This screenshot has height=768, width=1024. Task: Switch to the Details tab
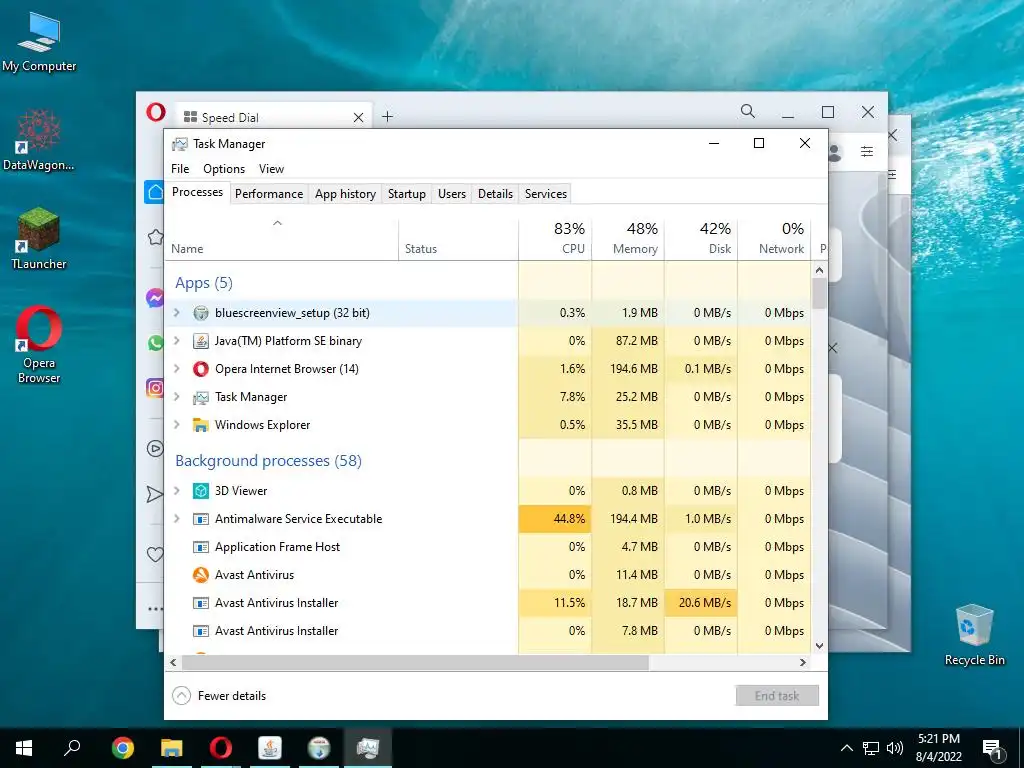[495, 194]
